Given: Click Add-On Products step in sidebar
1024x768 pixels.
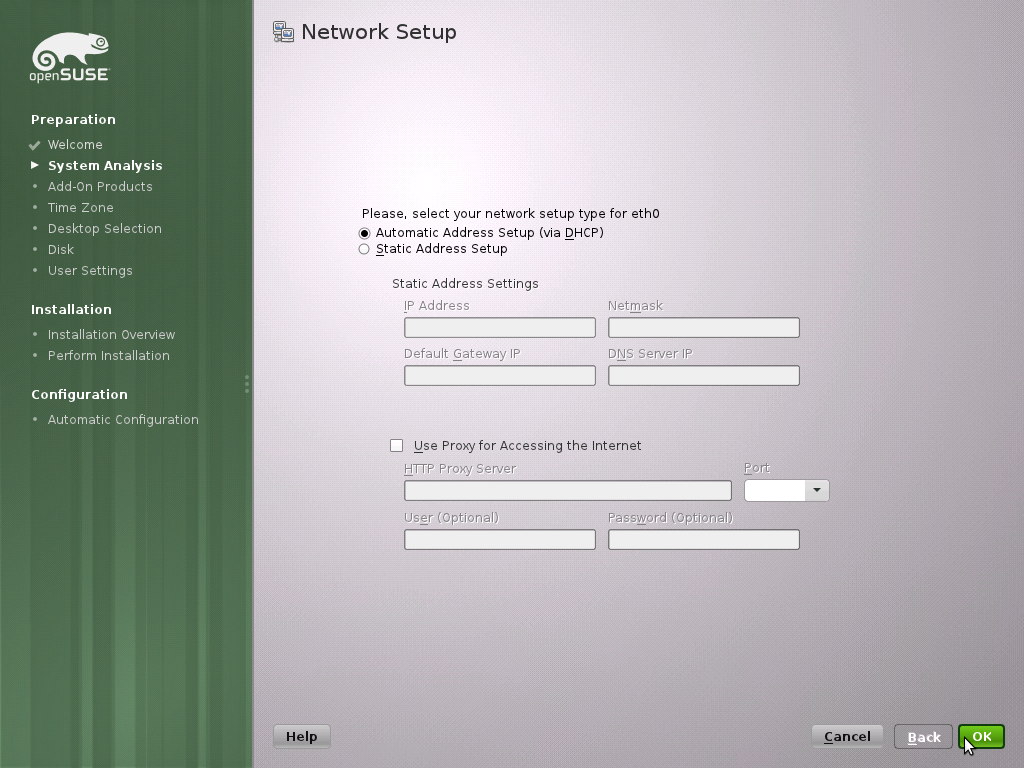Looking at the screenshot, I should click(100, 187).
